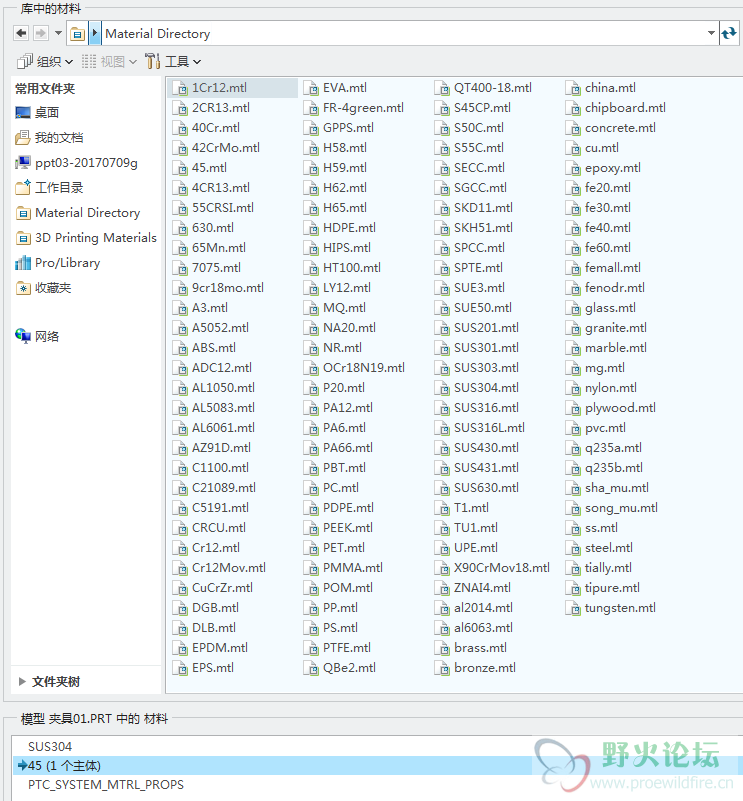Select the 45 (1 个主体) material row
Image resolution: width=743 pixels, height=801 pixels.
[377, 766]
